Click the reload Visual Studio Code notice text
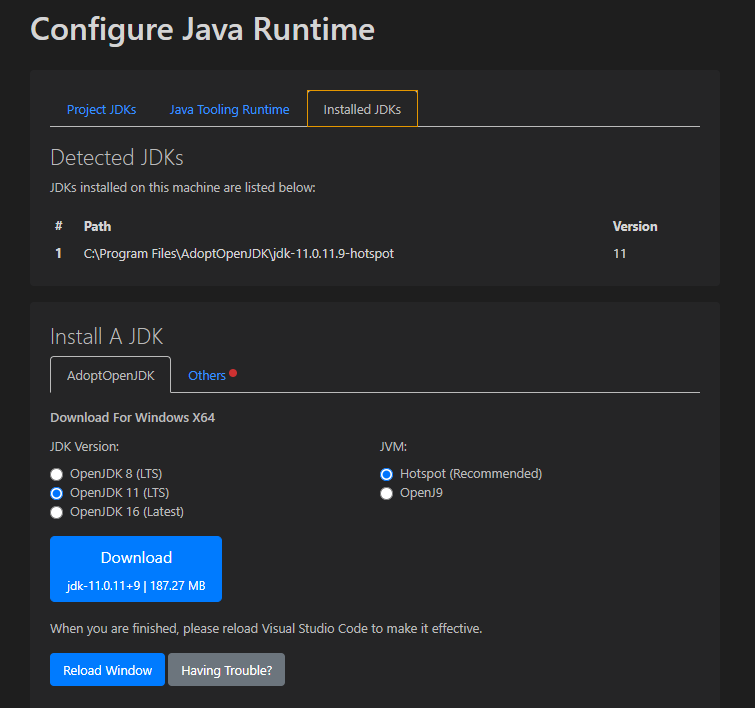755x708 pixels. [266, 629]
